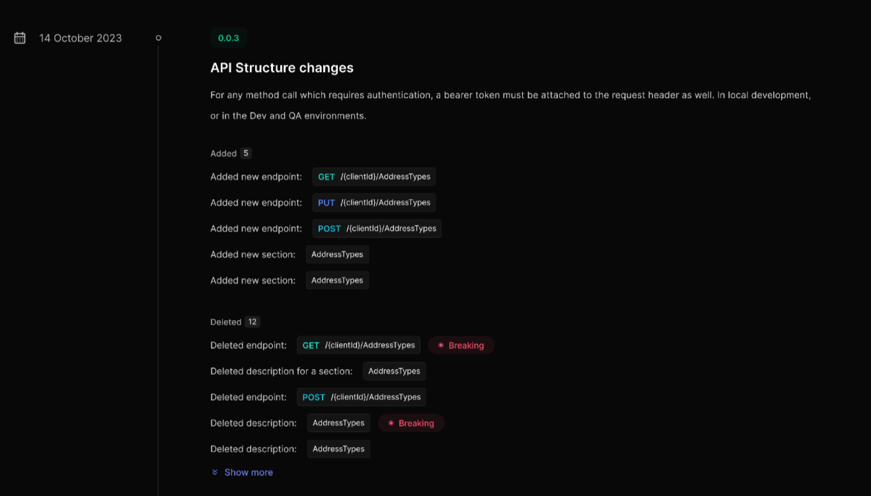The width and height of the screenshot is (871, 496).
Task: Expand the list with Show more
Action: pyautogui.click(x=248, y=472)
